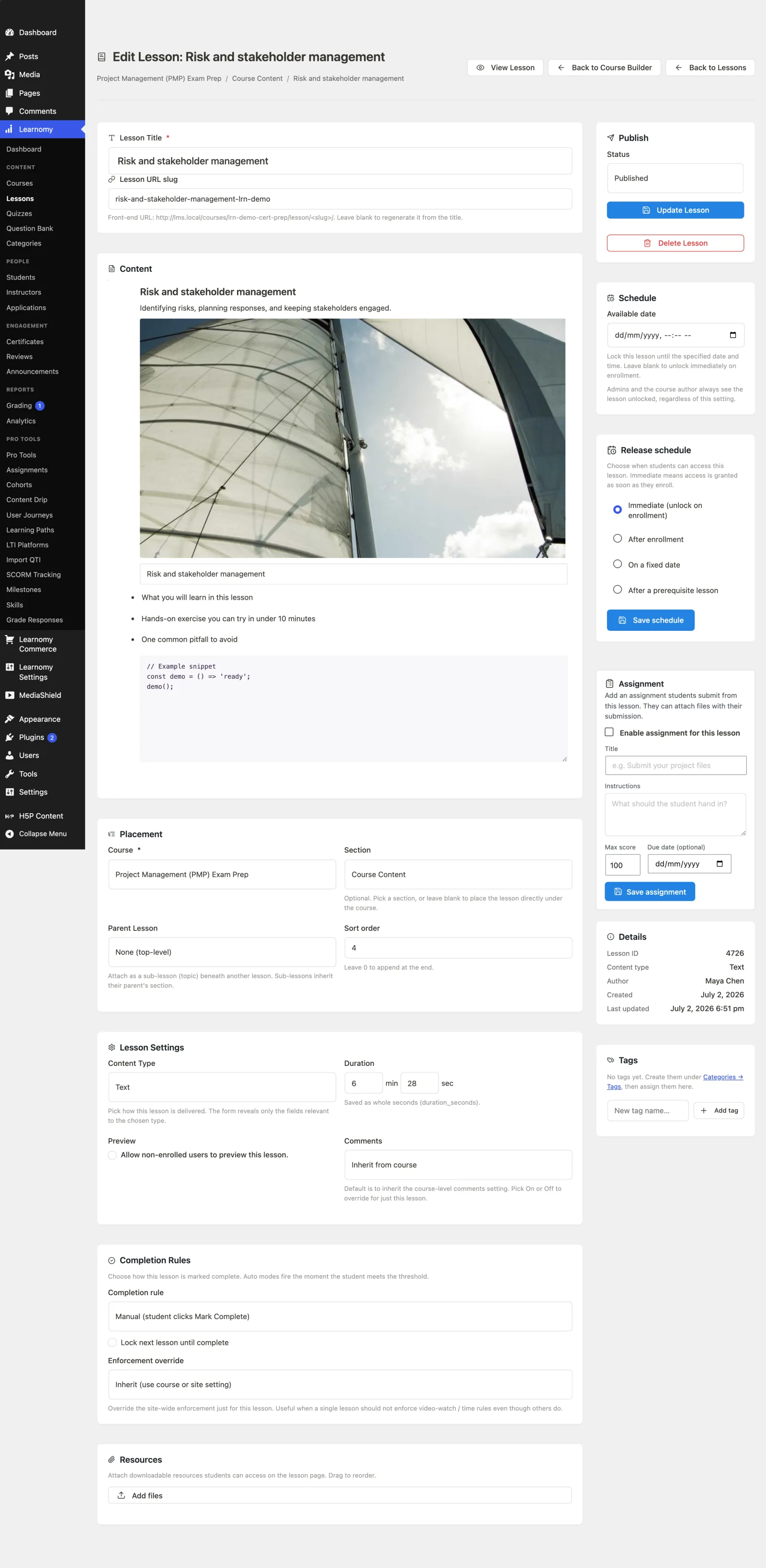The height and width of the screenshot is (1568, 766).
Task: Open Grading menu item with badge
Action: pyautogui.click(x=25, y=405)
